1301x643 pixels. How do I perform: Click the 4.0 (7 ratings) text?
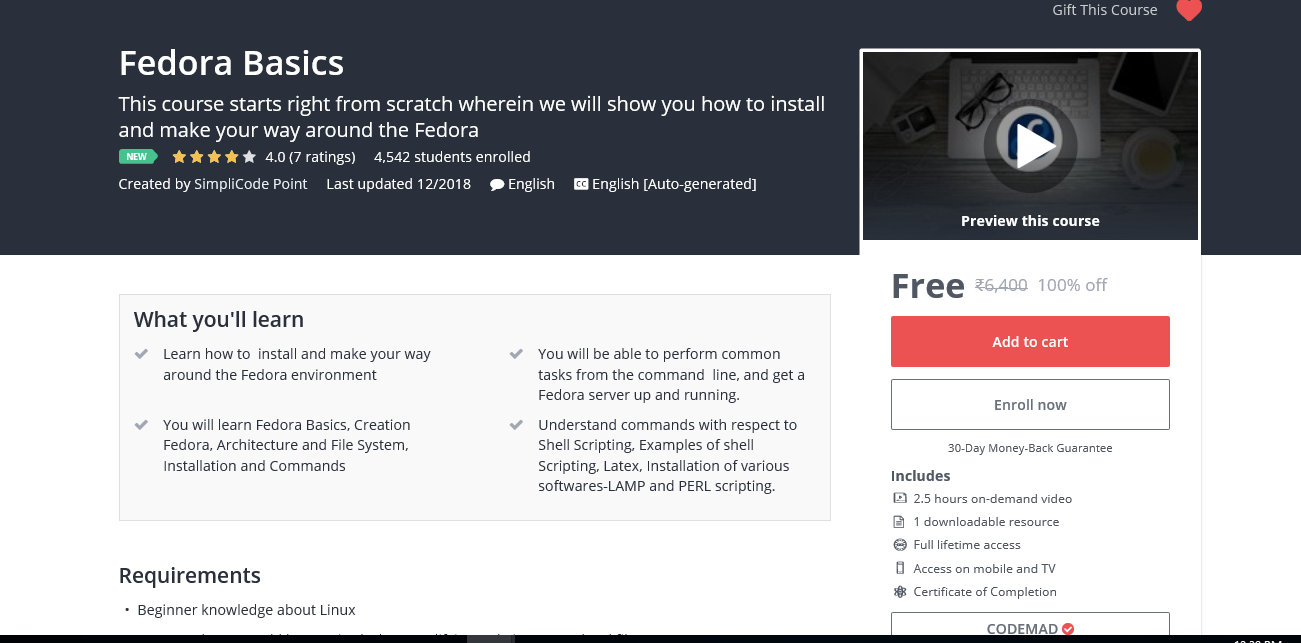pos(310,157)
